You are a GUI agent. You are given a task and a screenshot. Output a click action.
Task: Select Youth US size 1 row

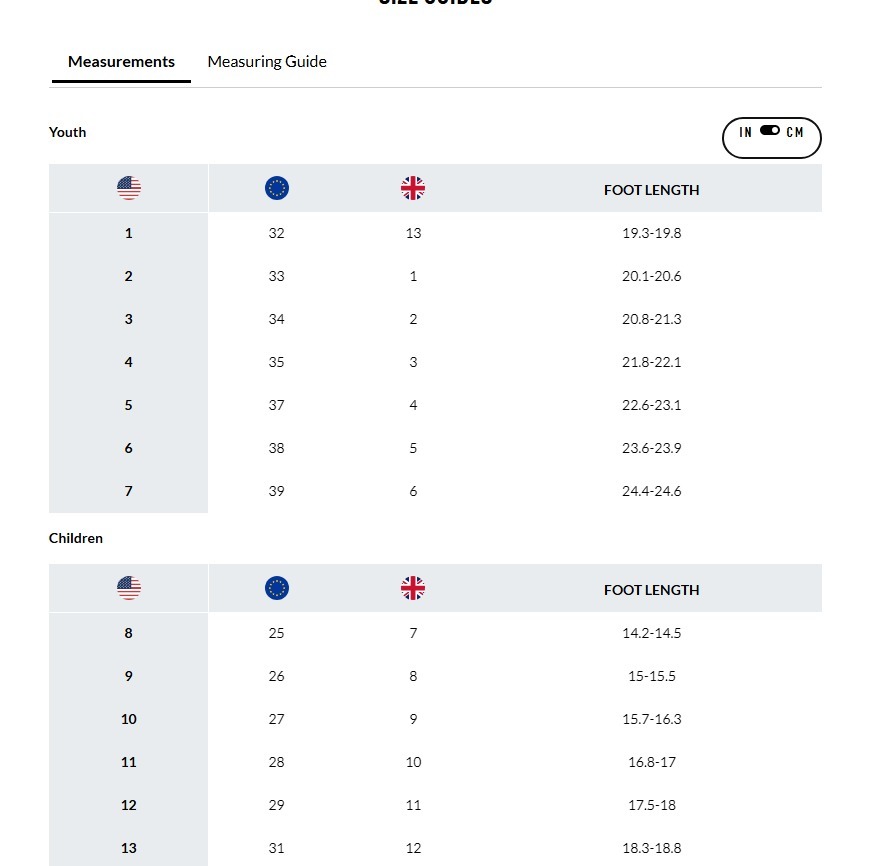pyautogui.click(x=129, y=233)
